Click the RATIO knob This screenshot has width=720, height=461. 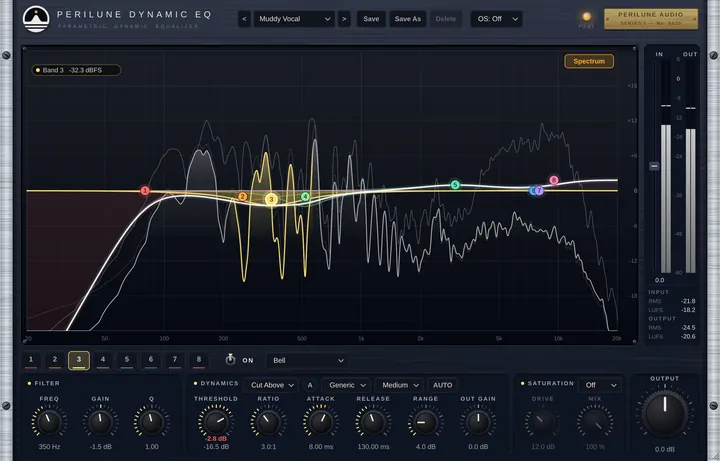268,423
